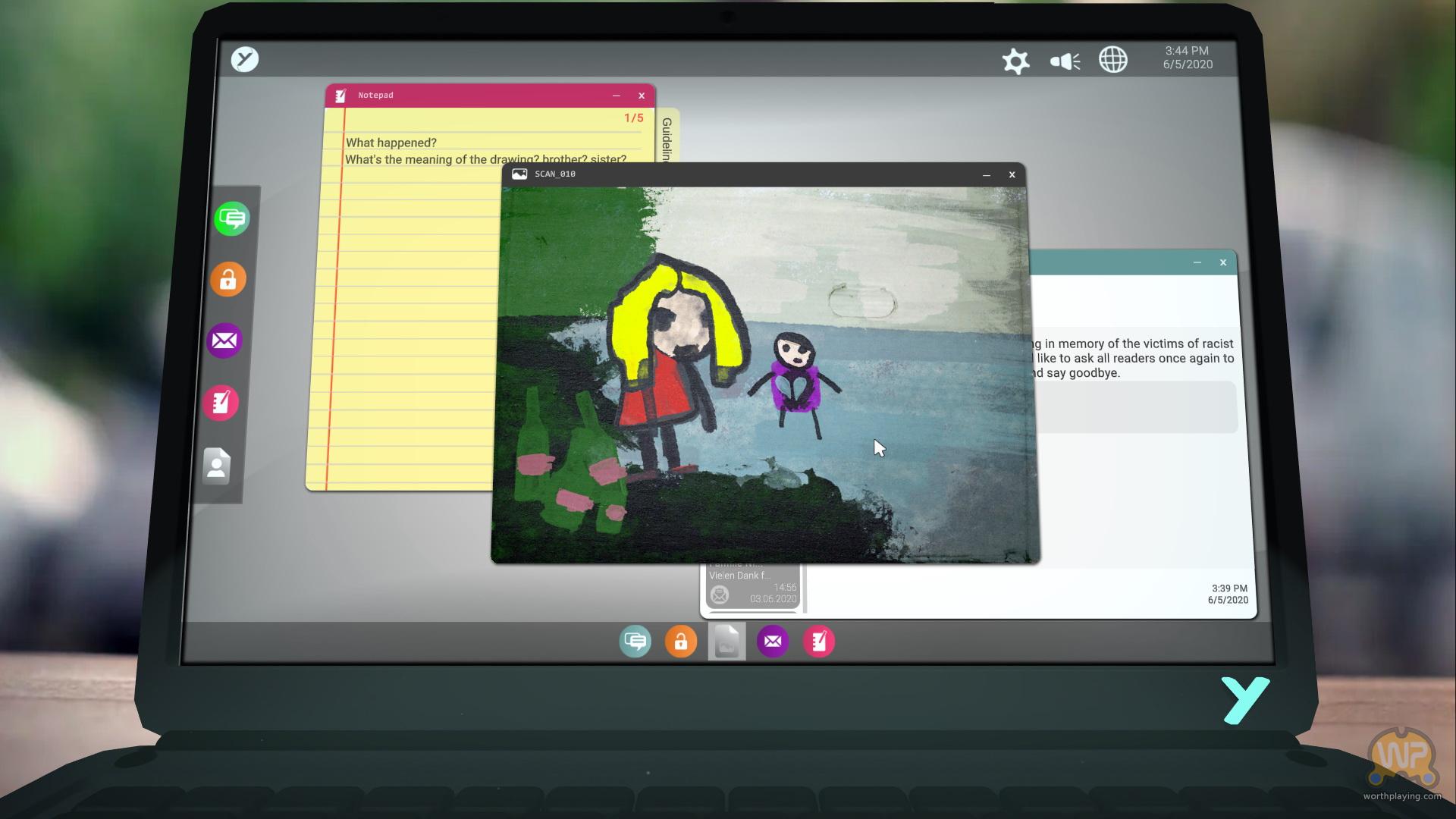Screen dimensions: 1456x819
Task: Click the speaker volume icon
Action: click(x=1065, y=61)
